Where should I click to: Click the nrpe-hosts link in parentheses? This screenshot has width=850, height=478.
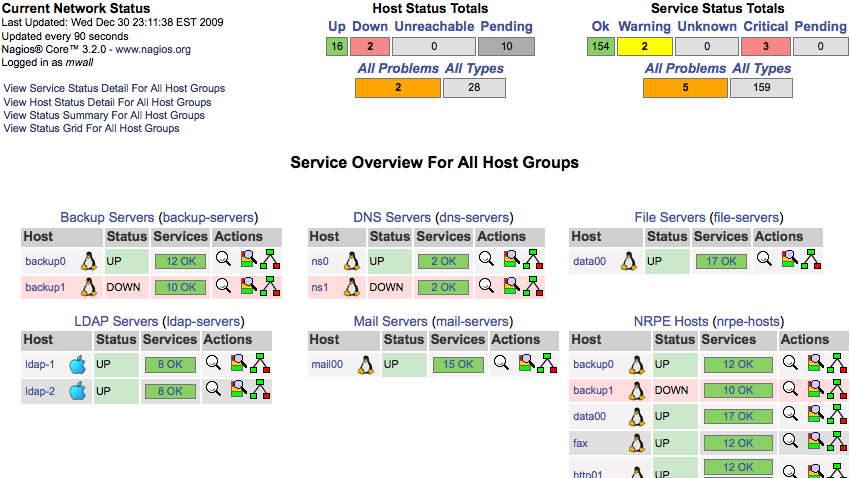pos(750,321)
